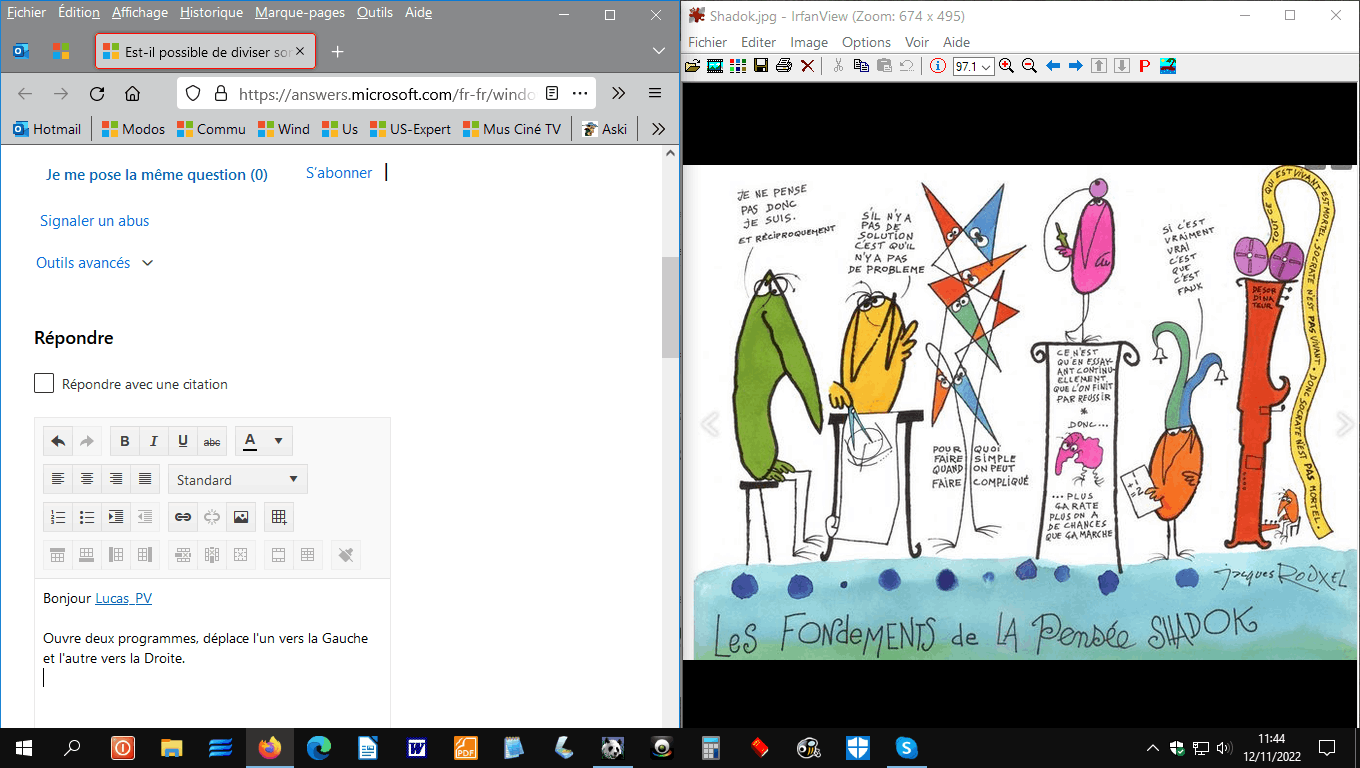Open Firefox page actions three dots

pos(580,94)
